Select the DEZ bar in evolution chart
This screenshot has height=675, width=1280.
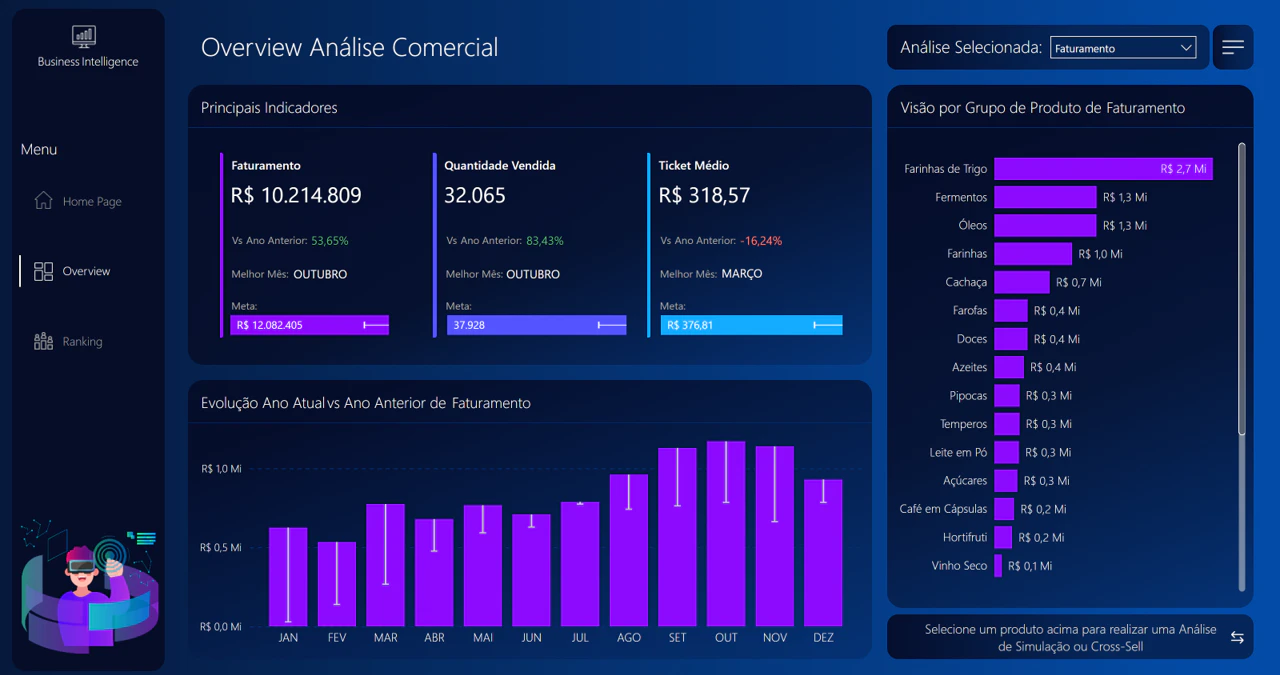(823, 553)
